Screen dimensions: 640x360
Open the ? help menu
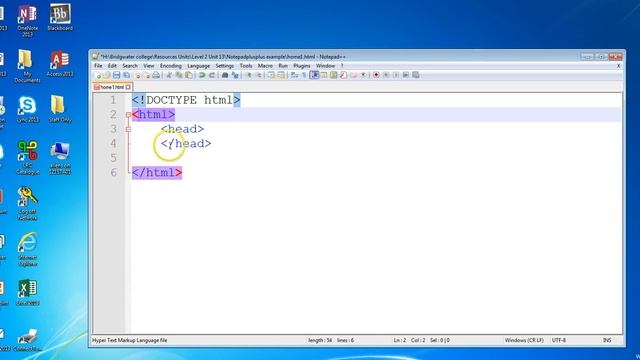[342, 66]
